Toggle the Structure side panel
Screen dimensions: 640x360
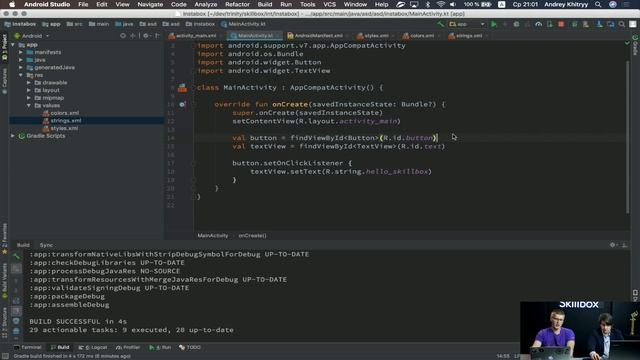(4, 323)
